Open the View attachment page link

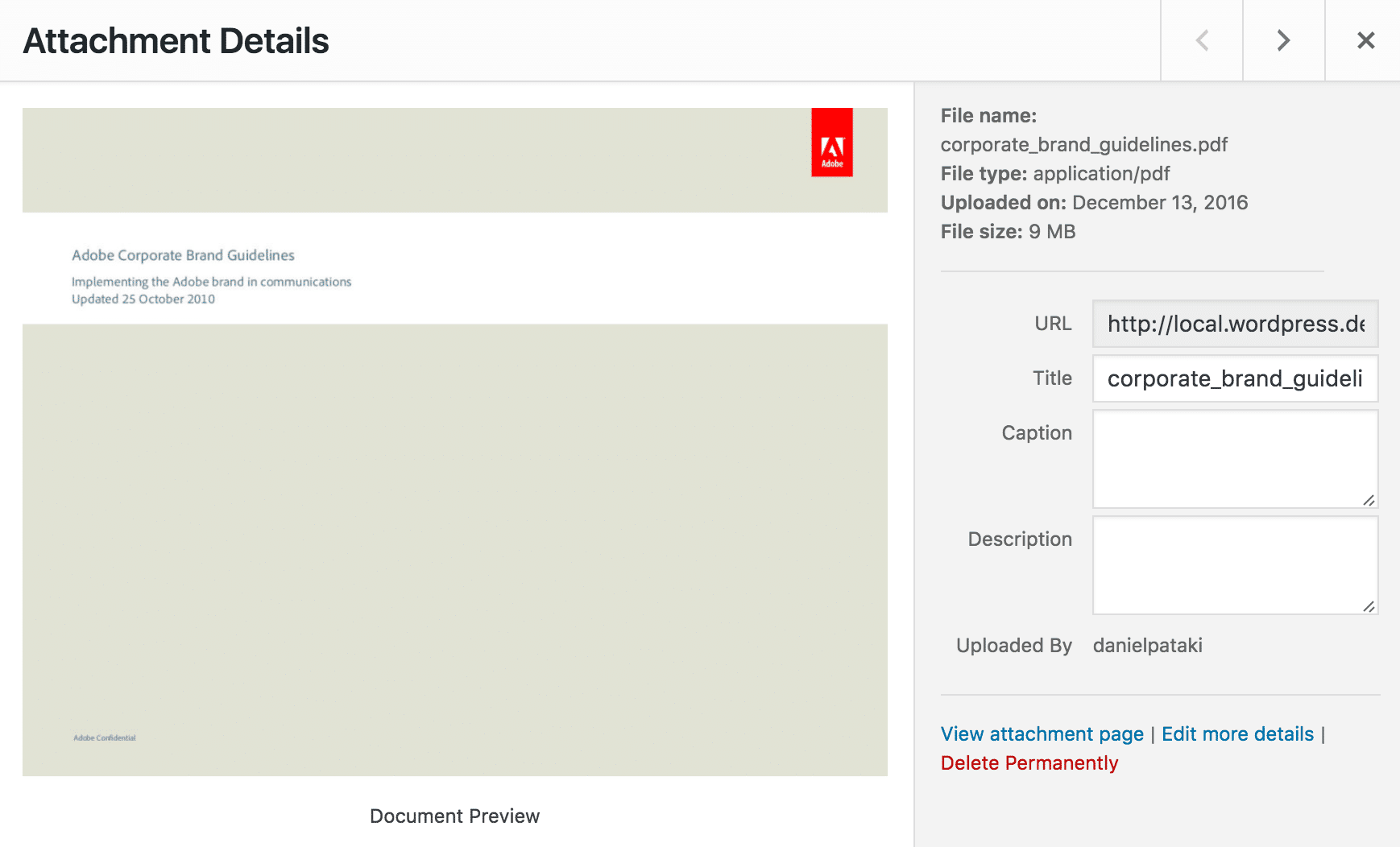point(1042,734)
